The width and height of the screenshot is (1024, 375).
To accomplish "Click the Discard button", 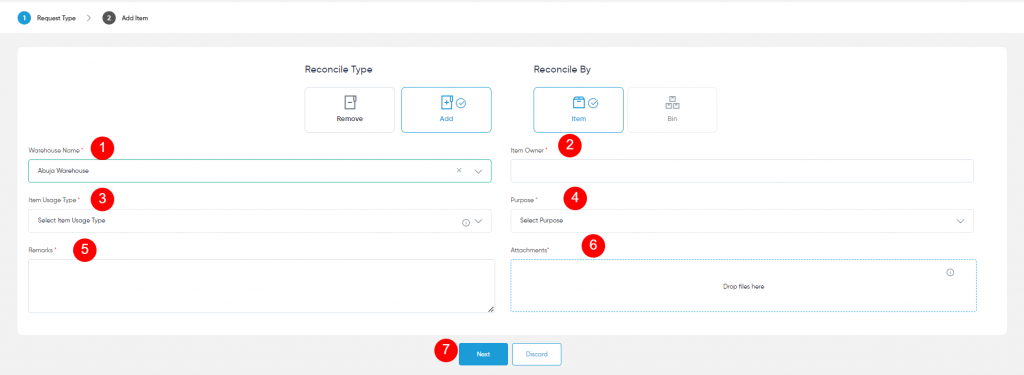I will click(536, 354).
